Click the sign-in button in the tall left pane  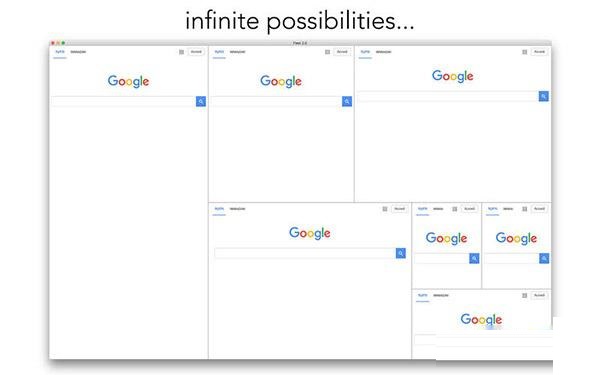click(196, 52)
